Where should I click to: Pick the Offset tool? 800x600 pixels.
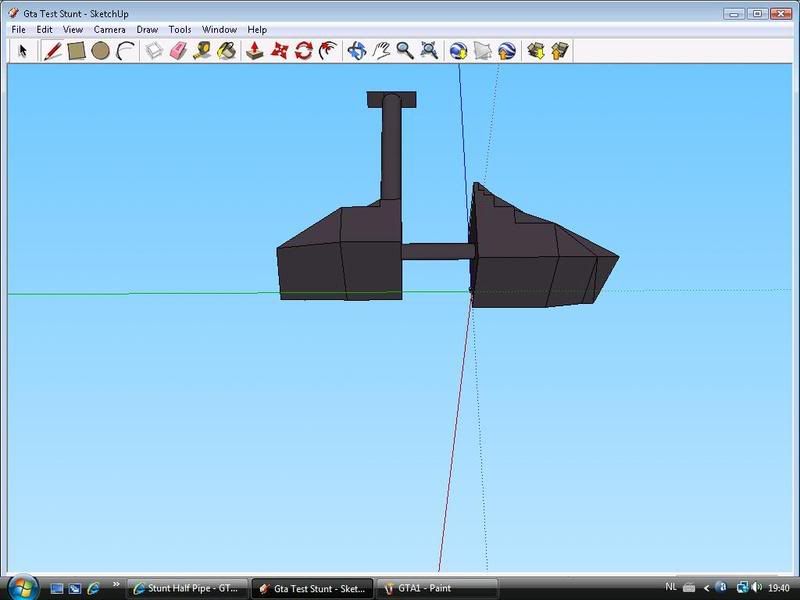(x=328, y=51)
